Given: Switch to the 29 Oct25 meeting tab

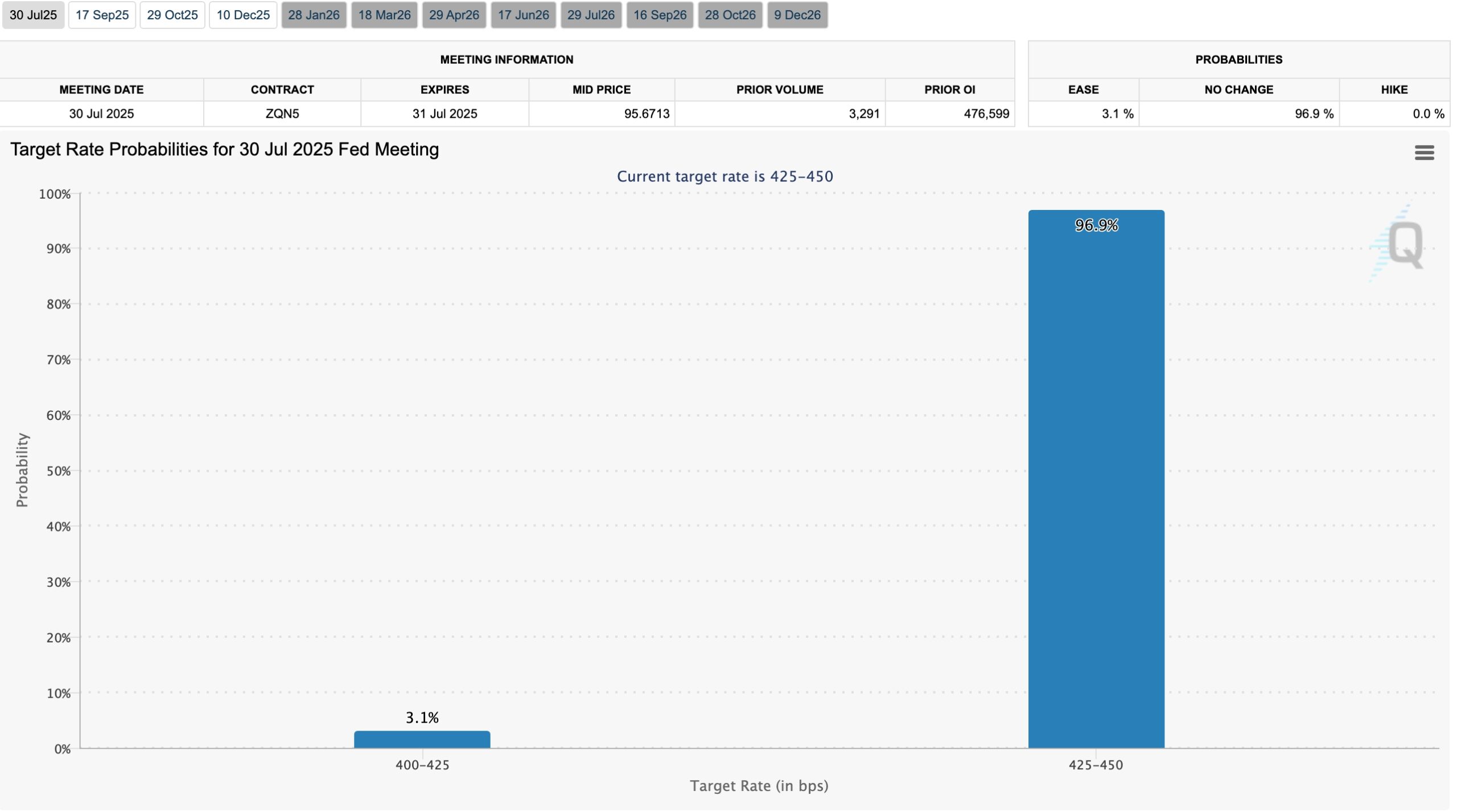Looking at the screenshot, I should pyautogui.click(x=172, y=15).
